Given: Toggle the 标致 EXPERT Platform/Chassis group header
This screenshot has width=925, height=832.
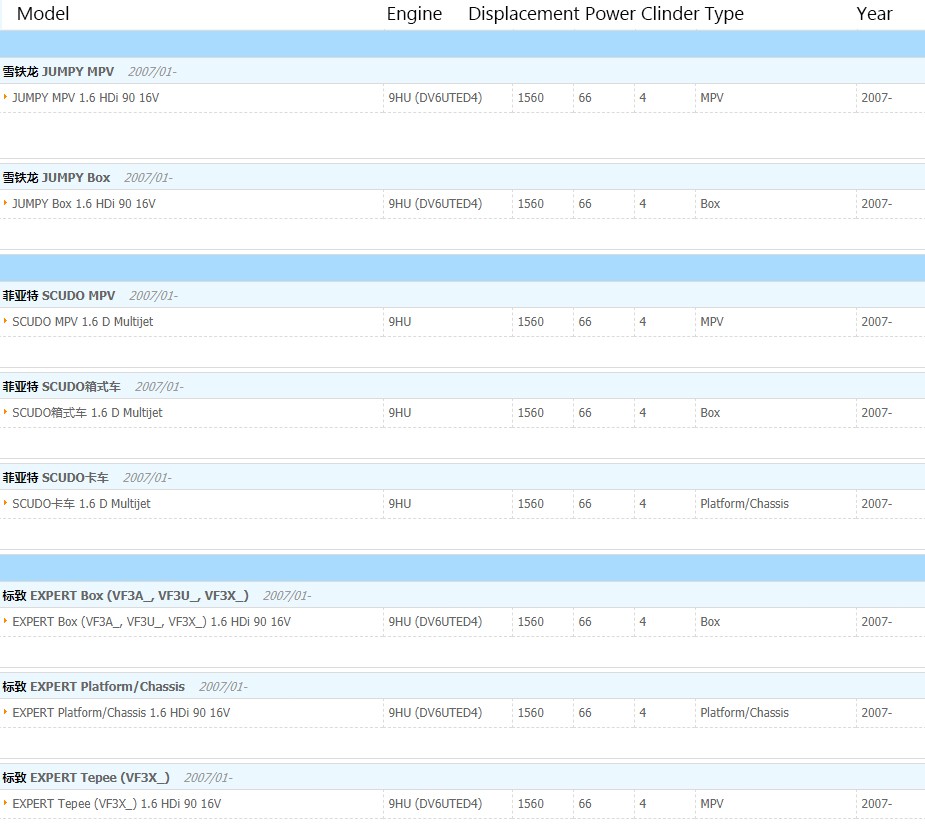Looking at the screenshot, I should (93, 687).
